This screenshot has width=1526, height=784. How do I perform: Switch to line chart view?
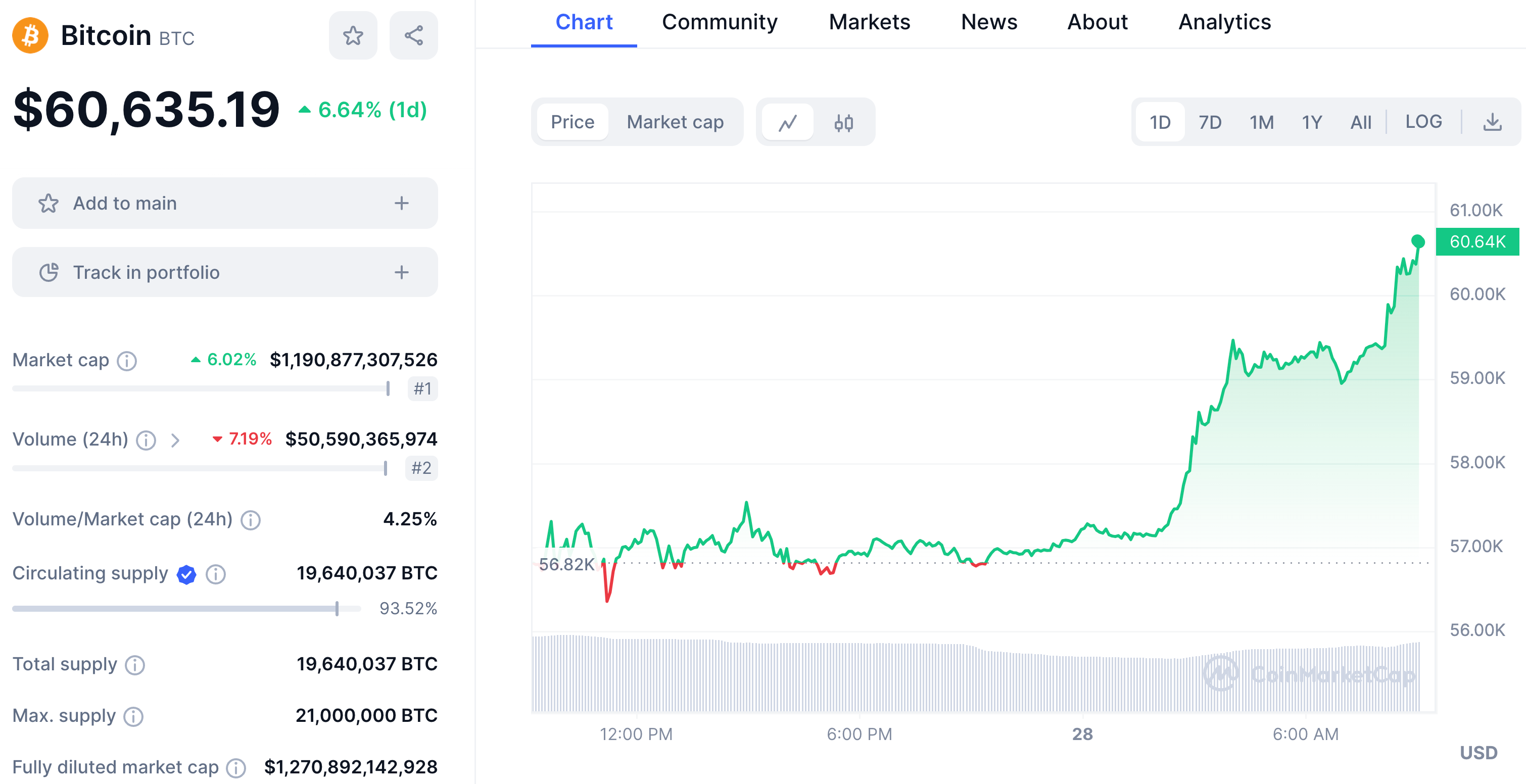point(787,123)
